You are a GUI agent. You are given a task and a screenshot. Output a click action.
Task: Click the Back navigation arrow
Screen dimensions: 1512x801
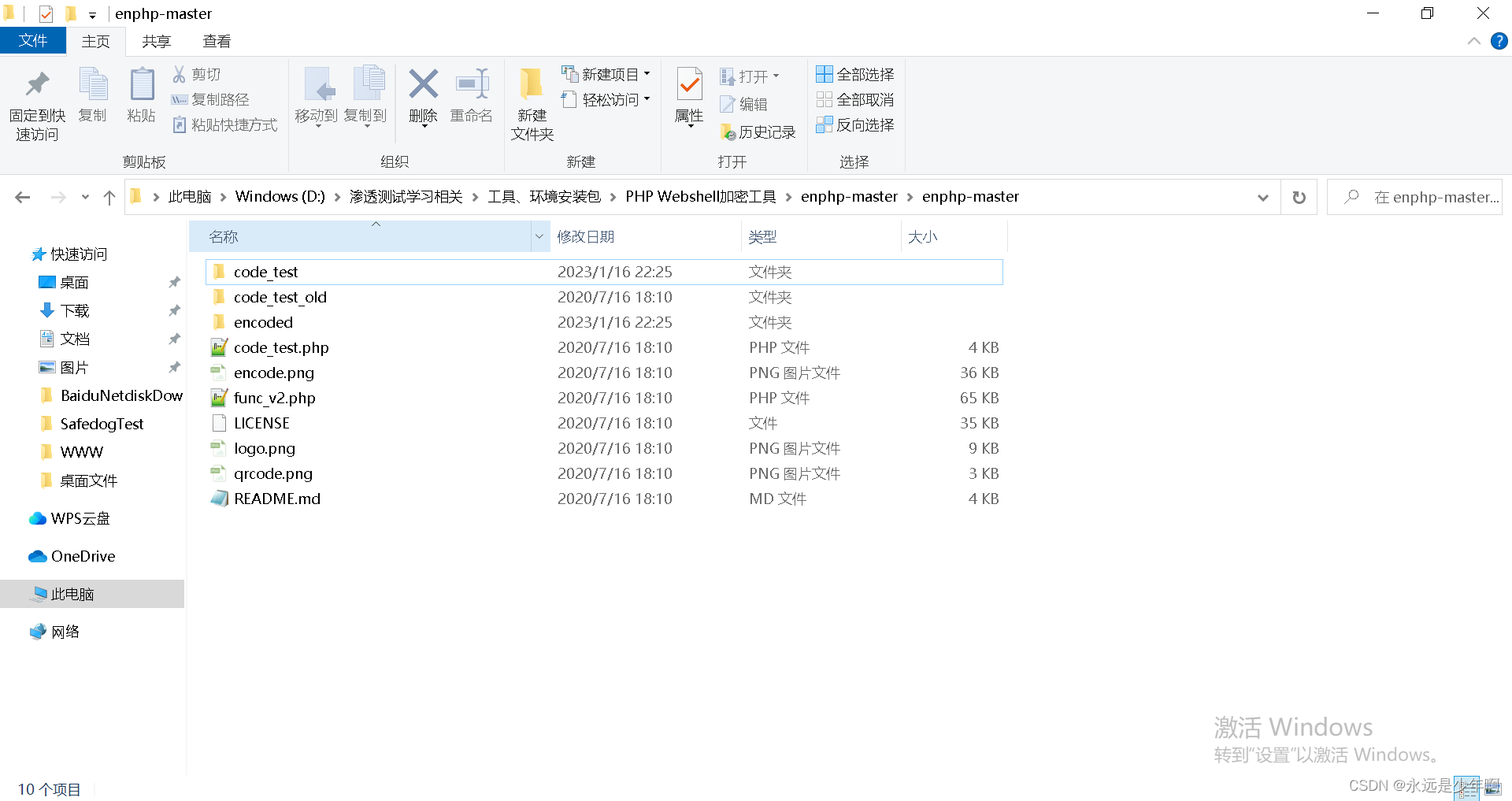click(23, 197)
